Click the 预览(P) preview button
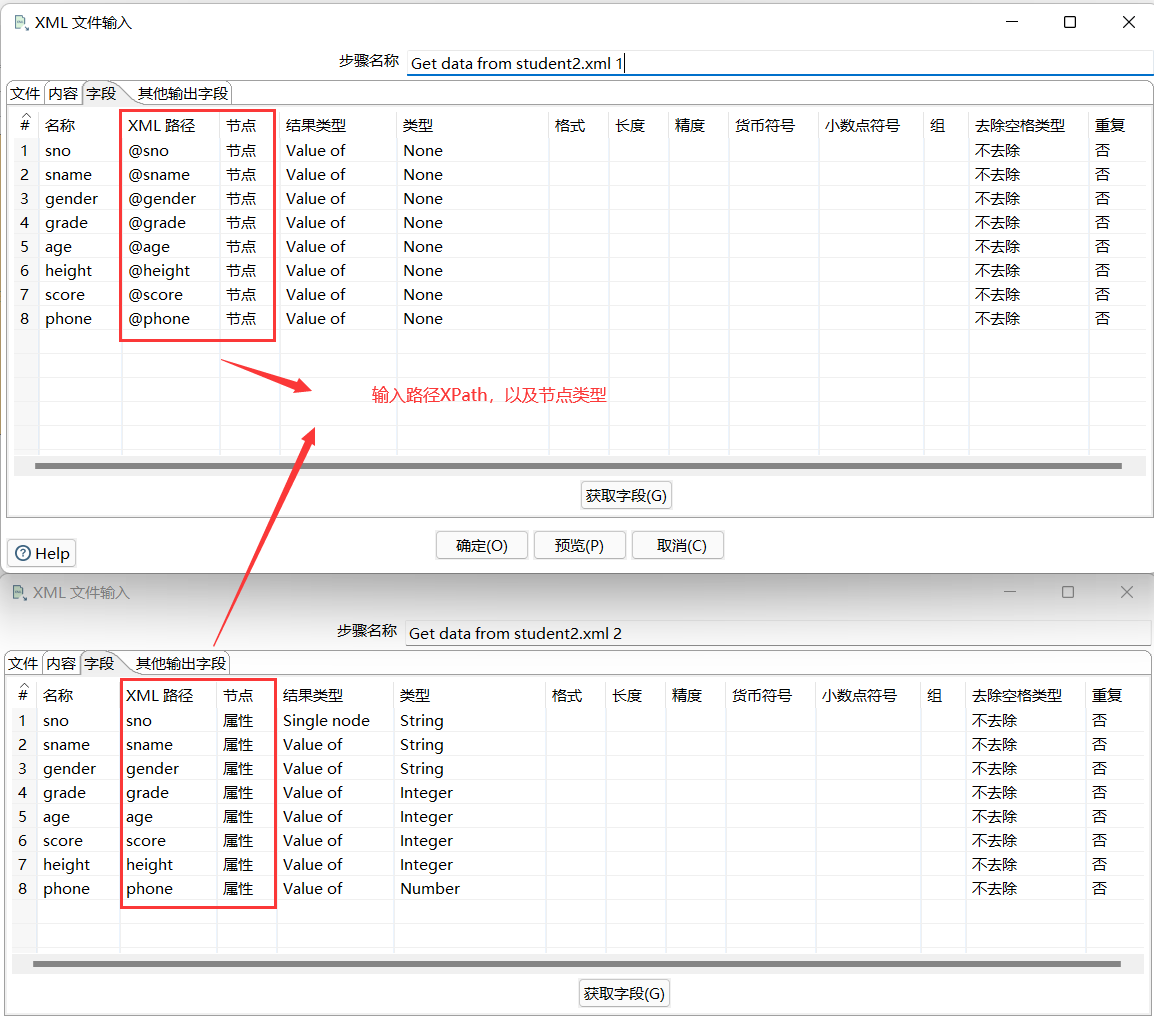This screenshot has height=1019, width=1154. click(579, 545)
